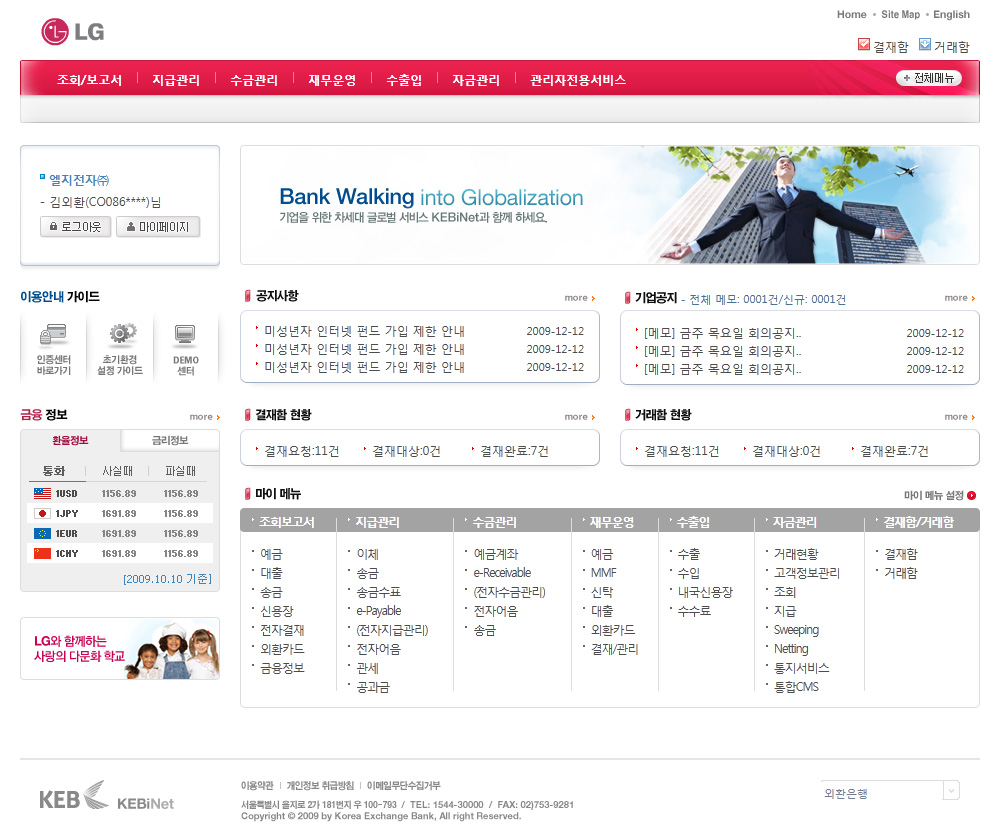The image size is (1000, 840).
Task: Click the 마이 메뉴 설정 red circle icon
Action: coord(971,496)
